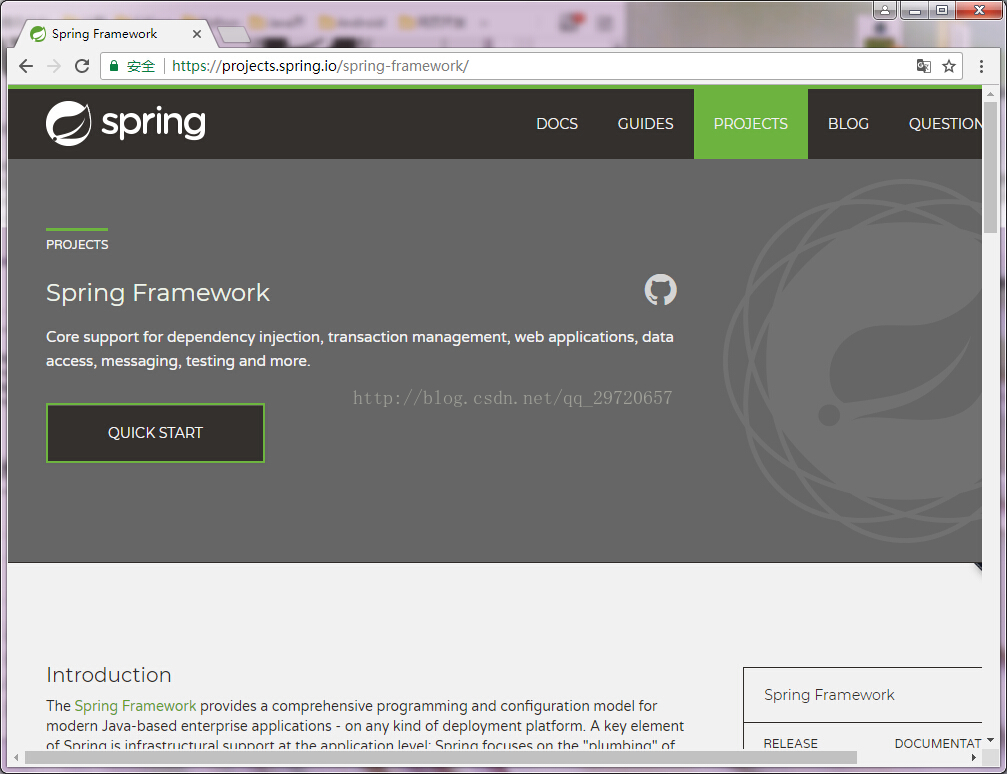
Task: Click the scroll right arrow
Action: coord(974,757)
